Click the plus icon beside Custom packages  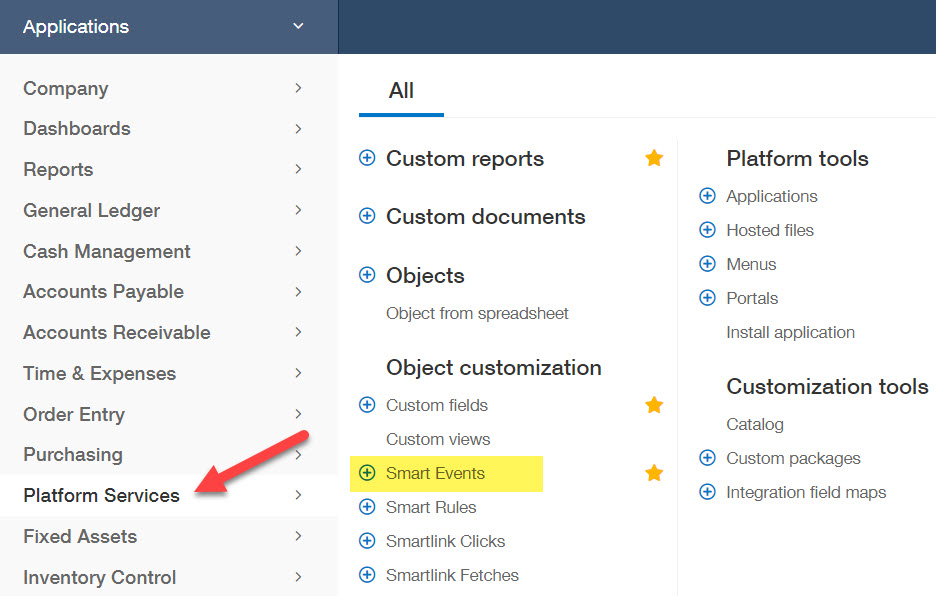tap(707, 458)
